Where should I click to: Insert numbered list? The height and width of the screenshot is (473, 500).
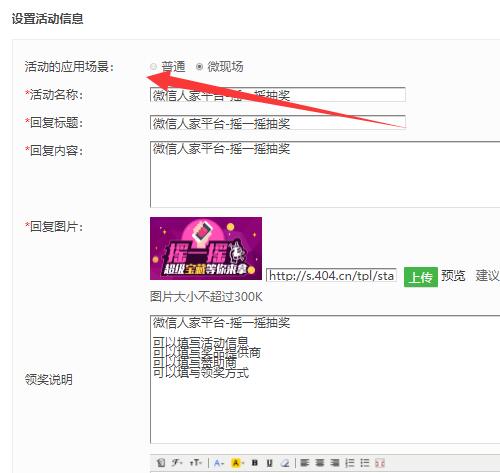click(x=350, y=463)
